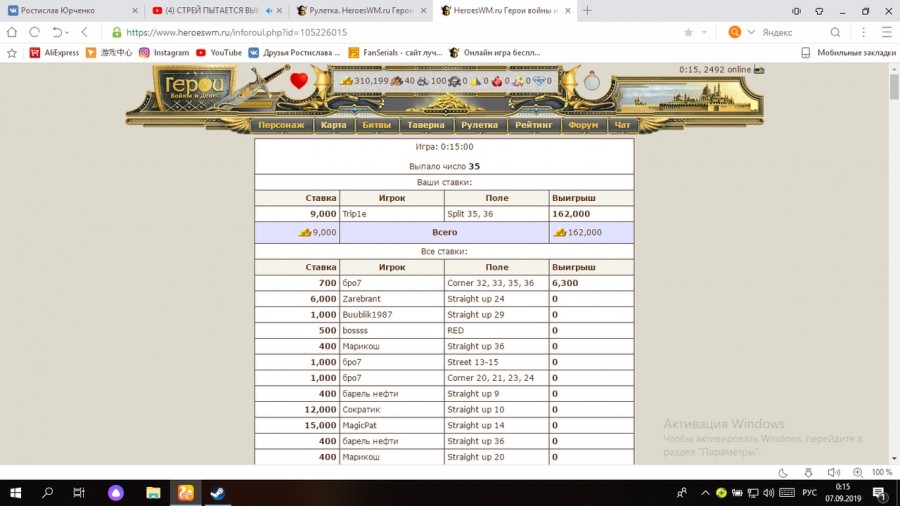Open the FanSerials bookmark
900x506 pixels.
395,52
